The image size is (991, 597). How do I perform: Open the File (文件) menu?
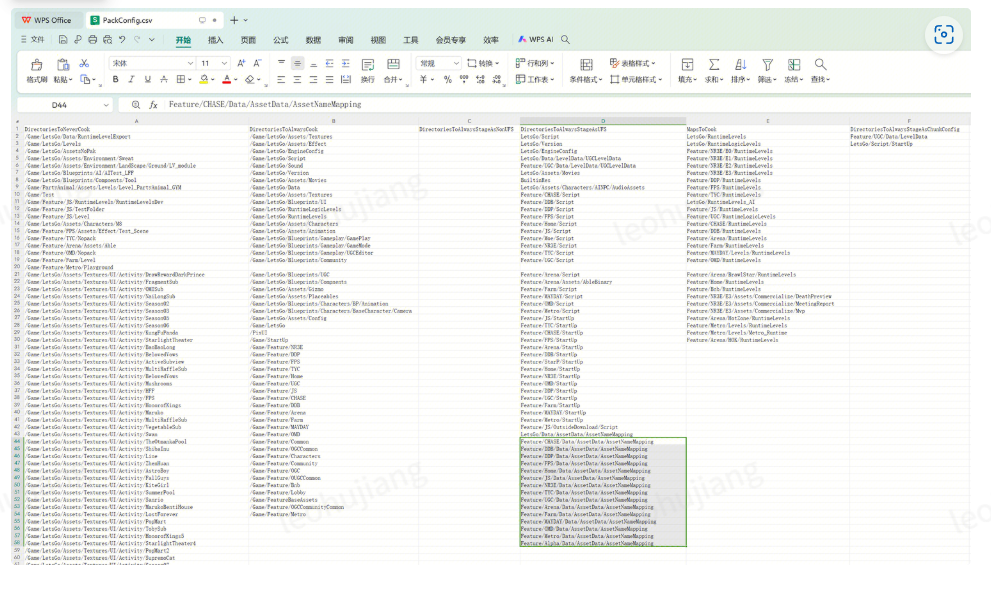[x=33, y=39]
